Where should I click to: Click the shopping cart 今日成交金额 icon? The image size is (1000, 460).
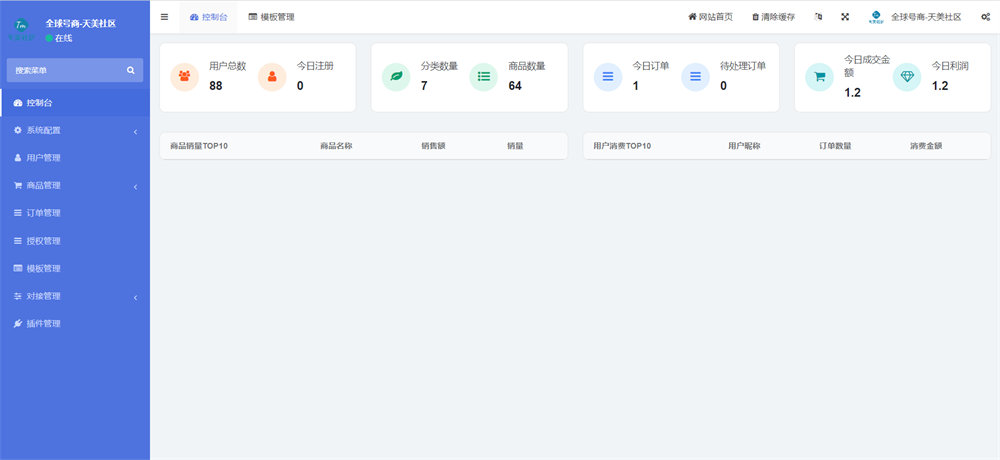(819, 77)
